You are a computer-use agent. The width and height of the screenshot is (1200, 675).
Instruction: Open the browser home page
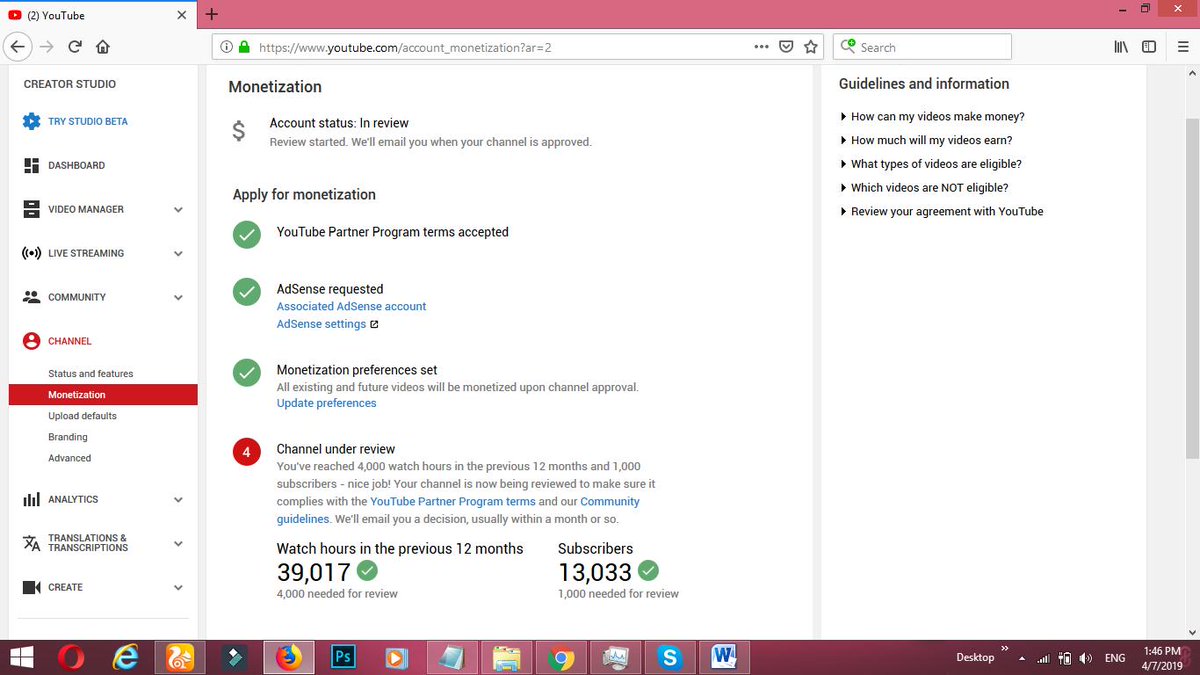coord(103,47)
